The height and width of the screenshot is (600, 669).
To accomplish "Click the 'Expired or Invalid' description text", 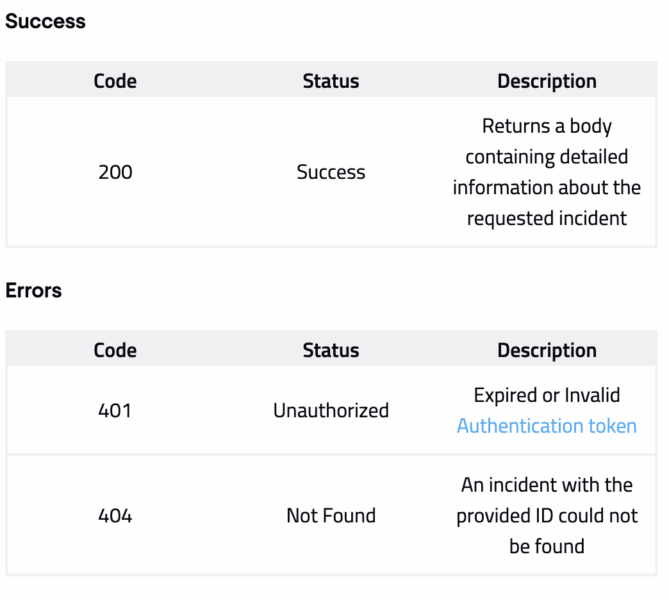I will coord(546,395).
